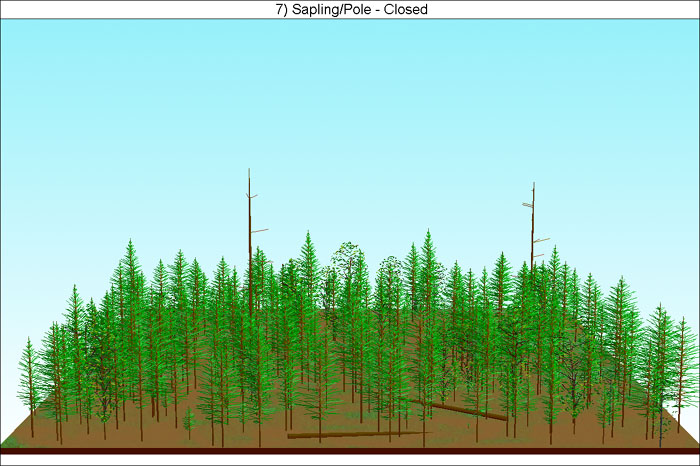Click the top branch stub of the left snag
Image resolution: width=700 pixels, height=466 pixels.
(x=253, y=195)
